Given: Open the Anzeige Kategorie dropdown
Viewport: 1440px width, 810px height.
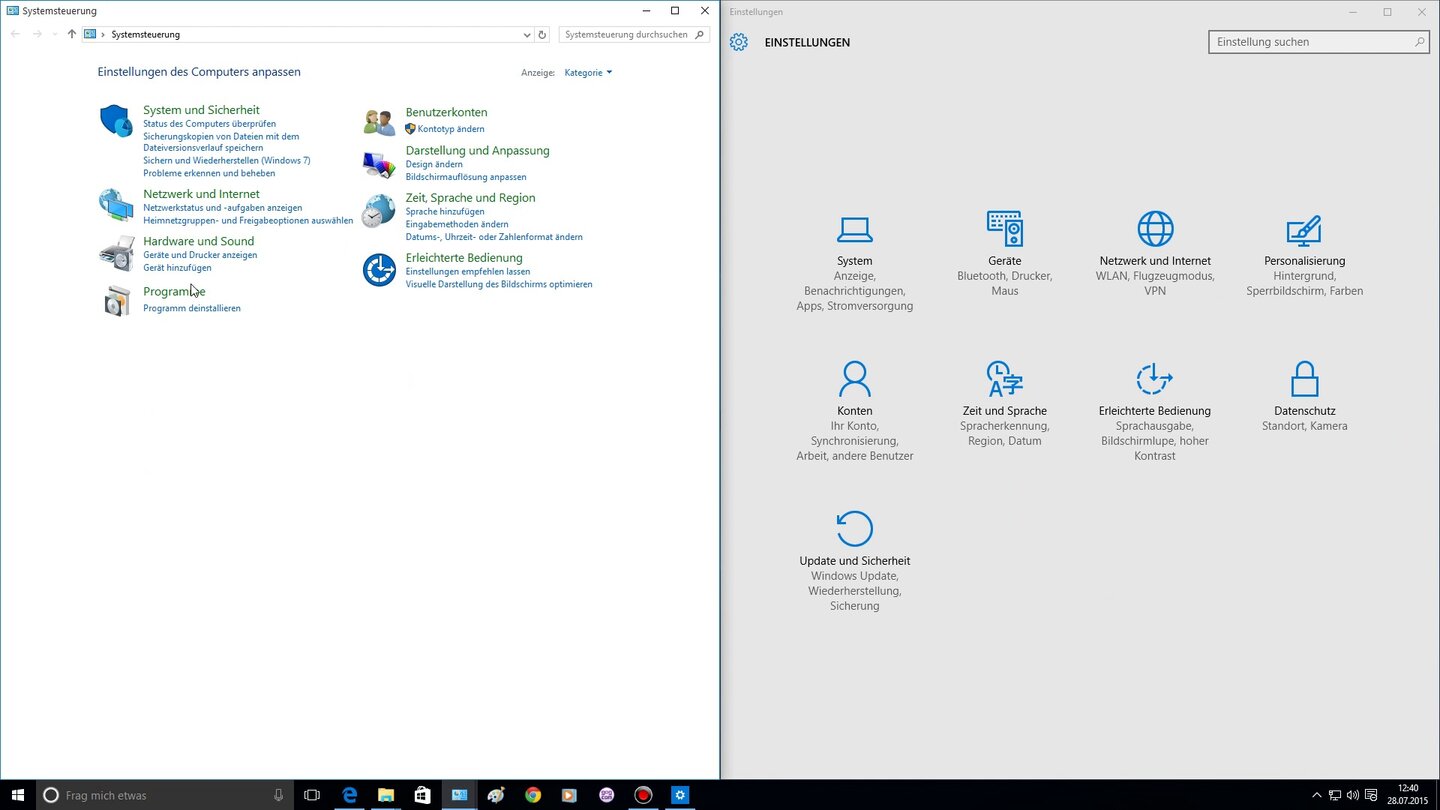Looking at the screenshot, I should [588, 72].
